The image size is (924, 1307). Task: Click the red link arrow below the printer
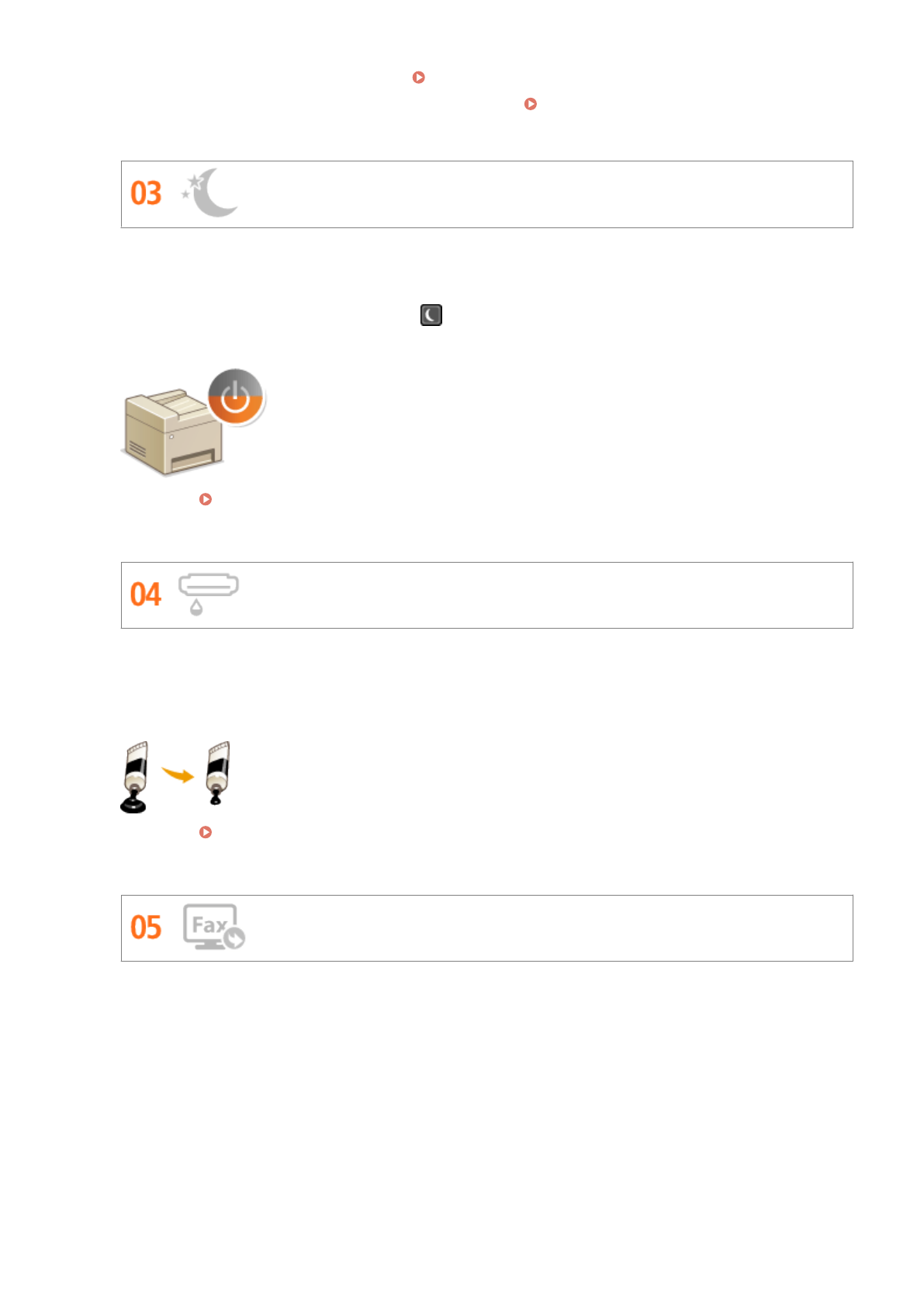(x=206, y=499)
